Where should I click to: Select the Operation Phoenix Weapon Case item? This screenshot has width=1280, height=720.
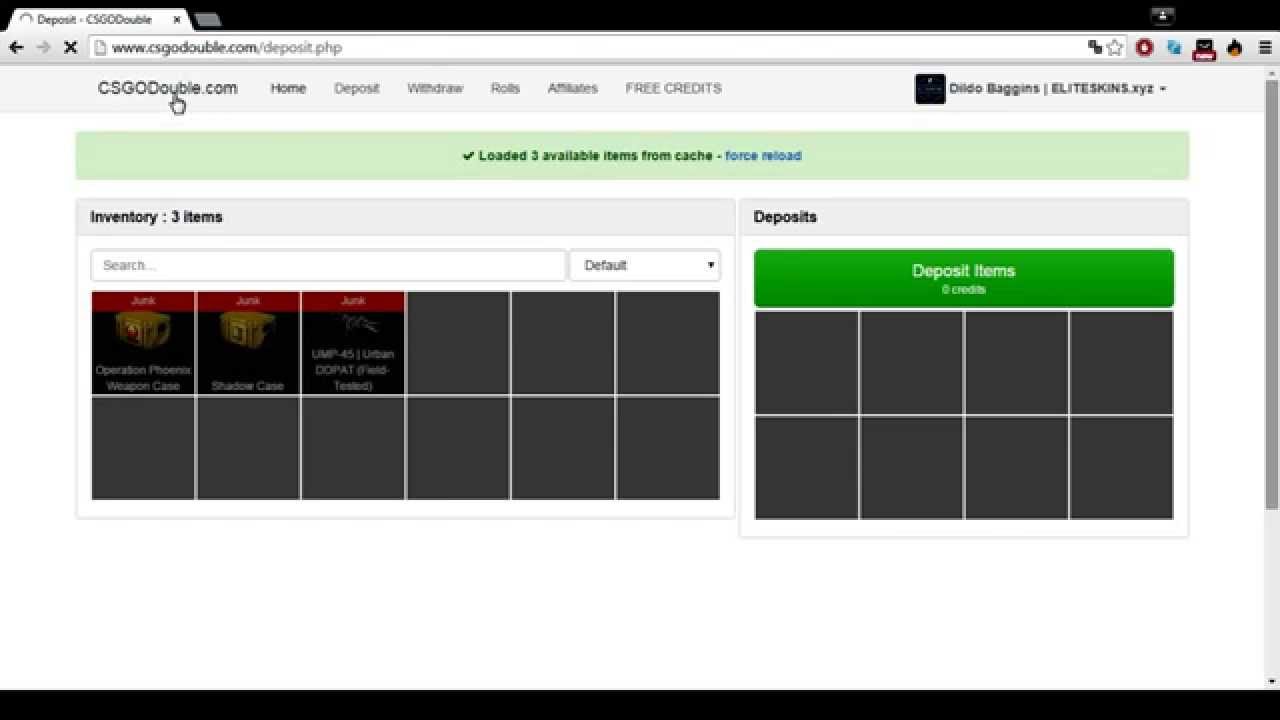tap(143, 343)
